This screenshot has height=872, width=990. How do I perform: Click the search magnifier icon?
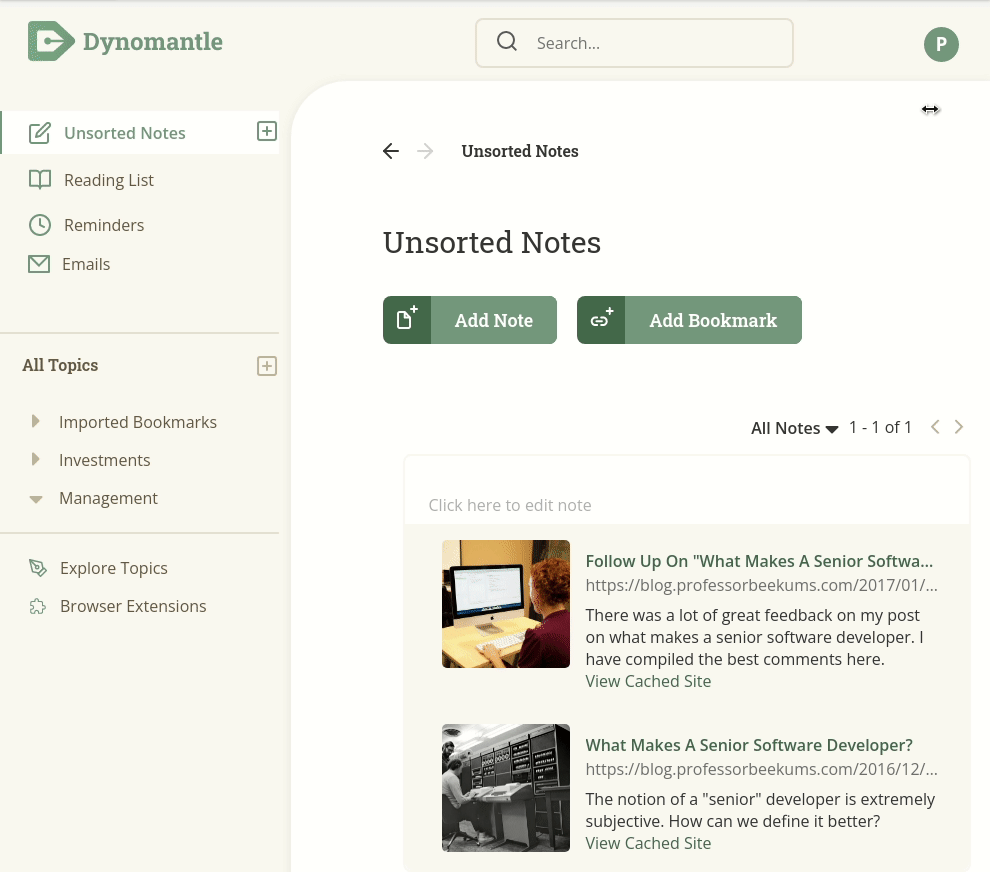[506, 42]
